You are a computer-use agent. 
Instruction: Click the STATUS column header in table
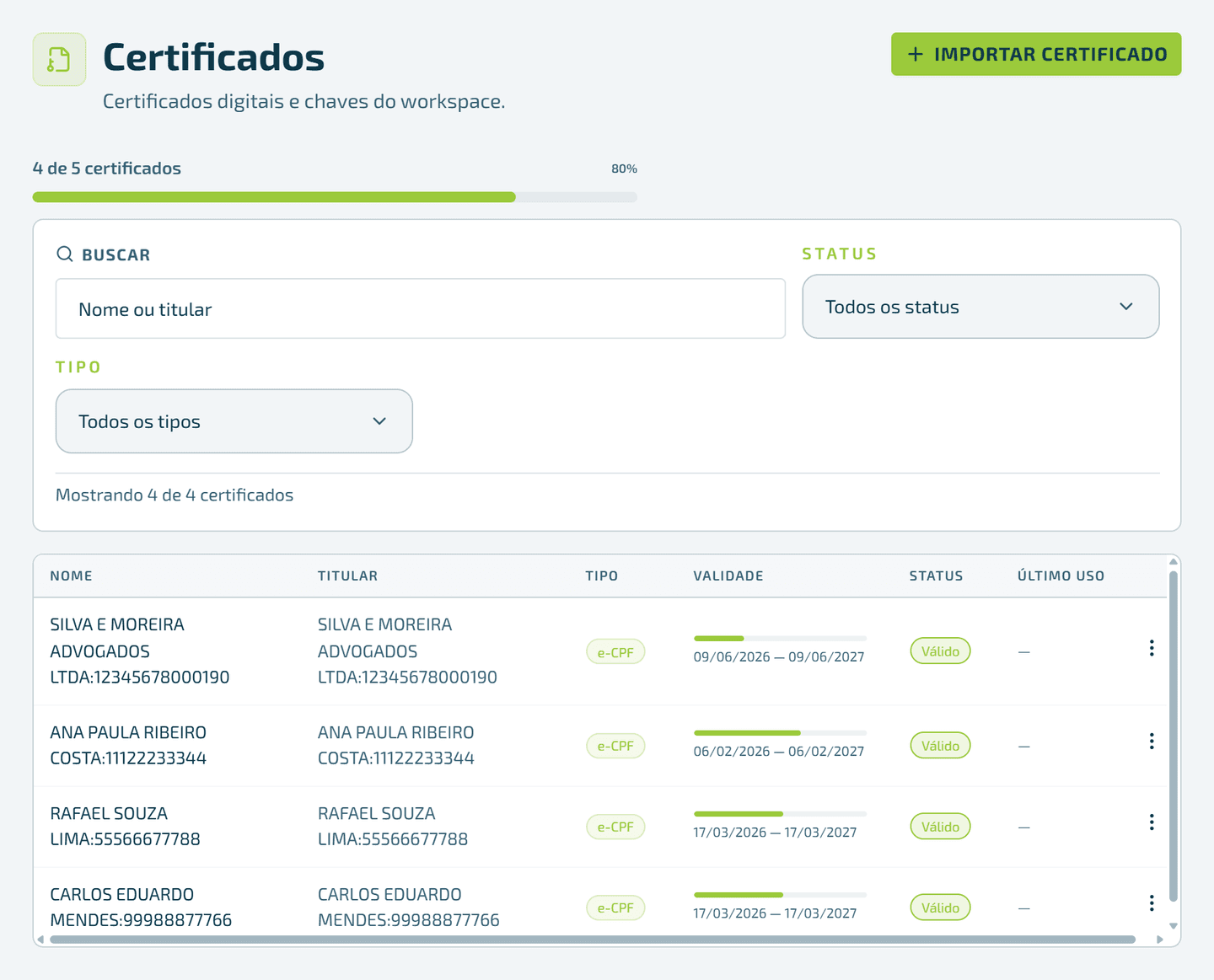tap(936, 576)
